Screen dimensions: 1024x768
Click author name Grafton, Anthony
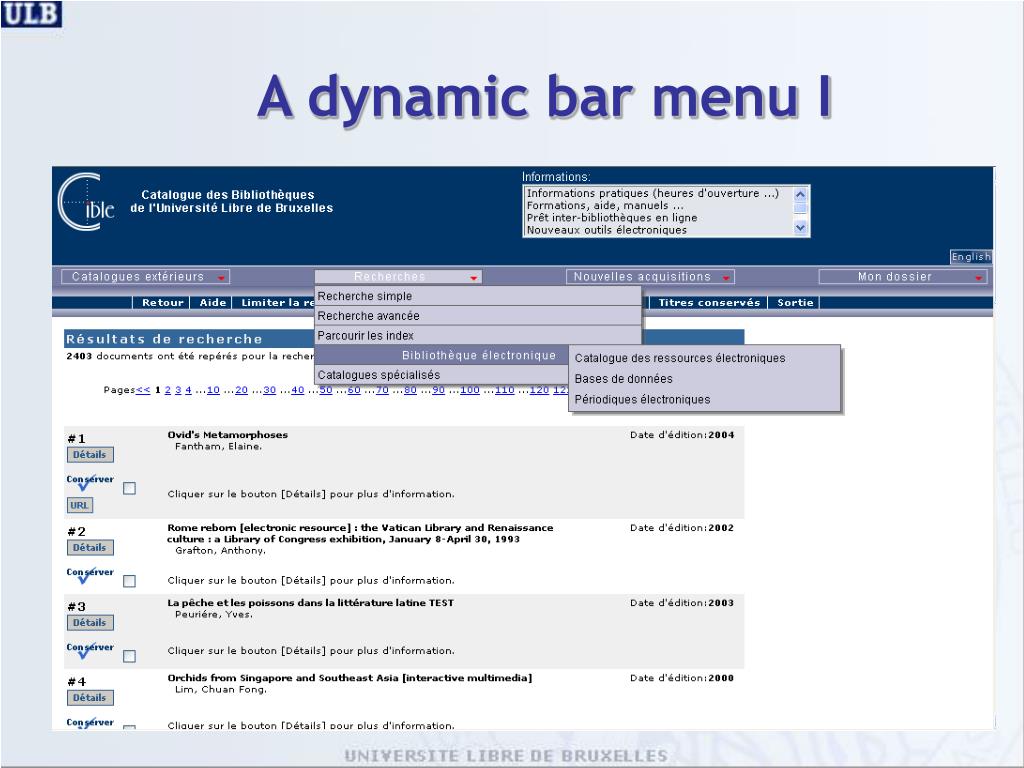point(220,551)
